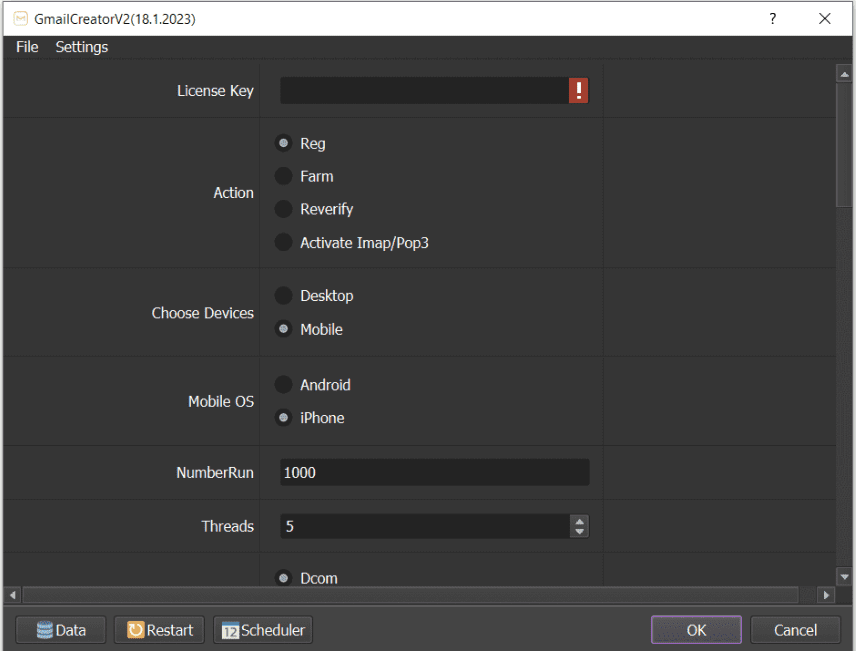The image size is (856, 651).
Task: Click the question mark help button
Action: [772, 19]
